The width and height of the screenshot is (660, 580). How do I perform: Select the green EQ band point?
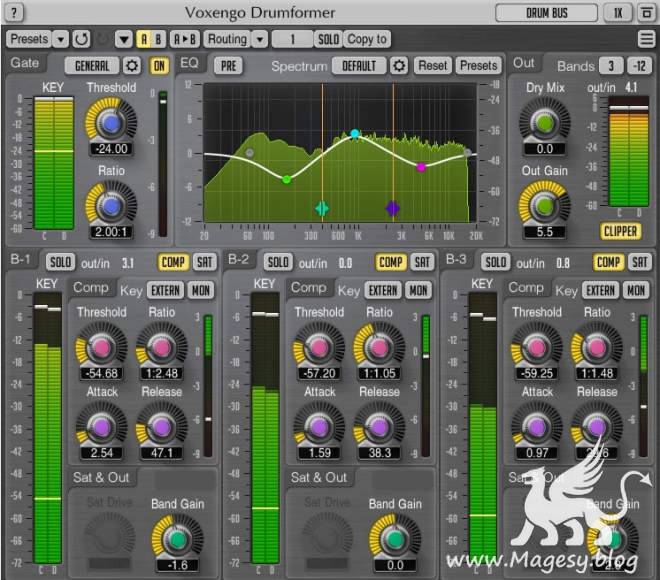[286, 180]
